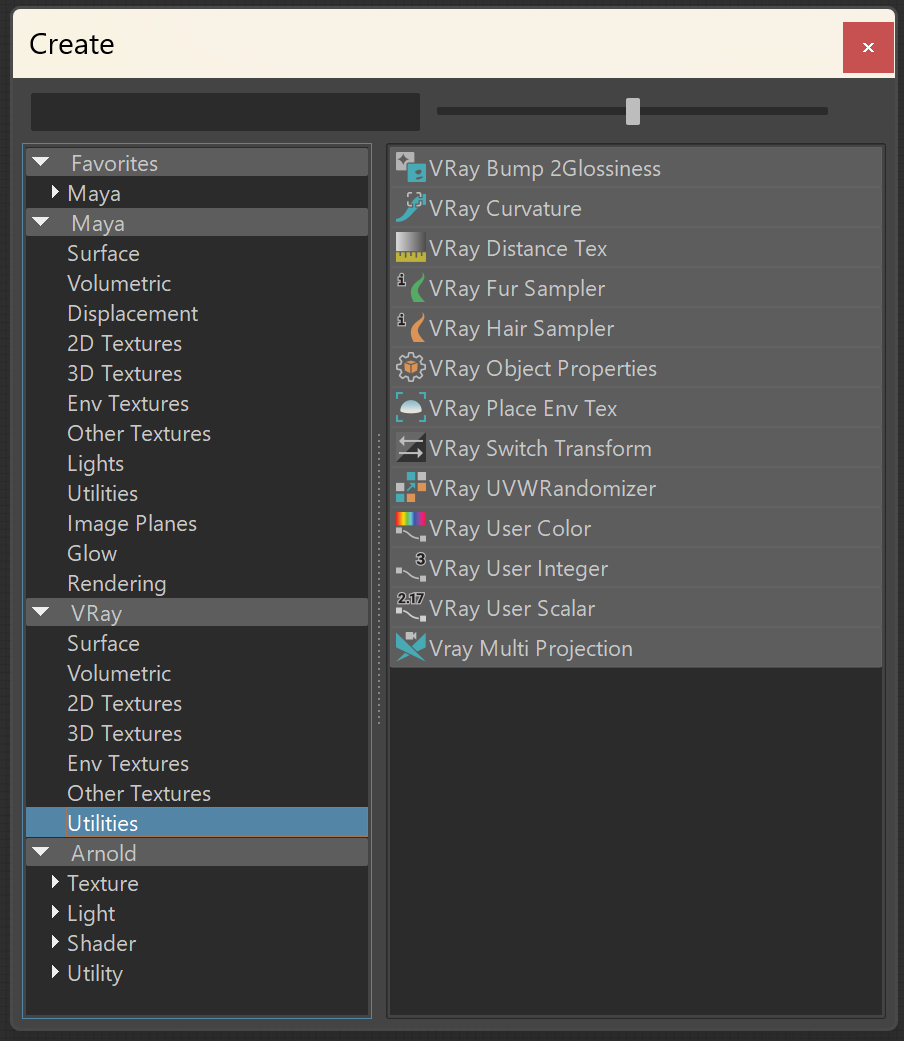Screen dimensions: 904x1041
Task: Click the VRay UVWRandomizer squares icon
Action: point(411,487)
